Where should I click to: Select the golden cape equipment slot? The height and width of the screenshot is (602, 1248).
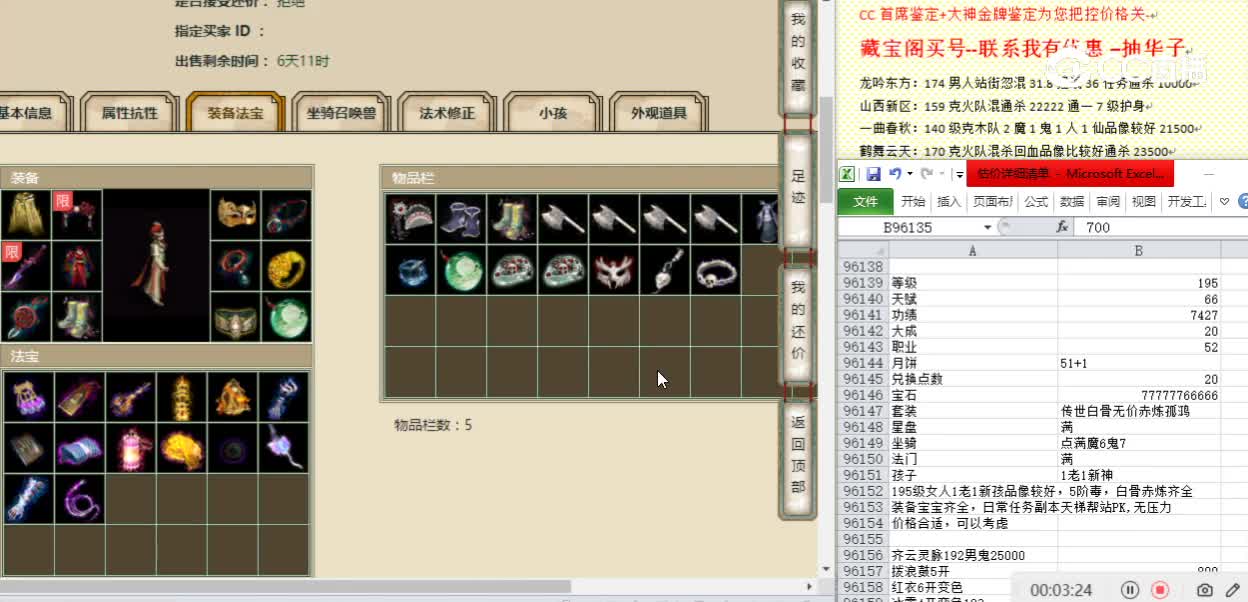[25, 215]
